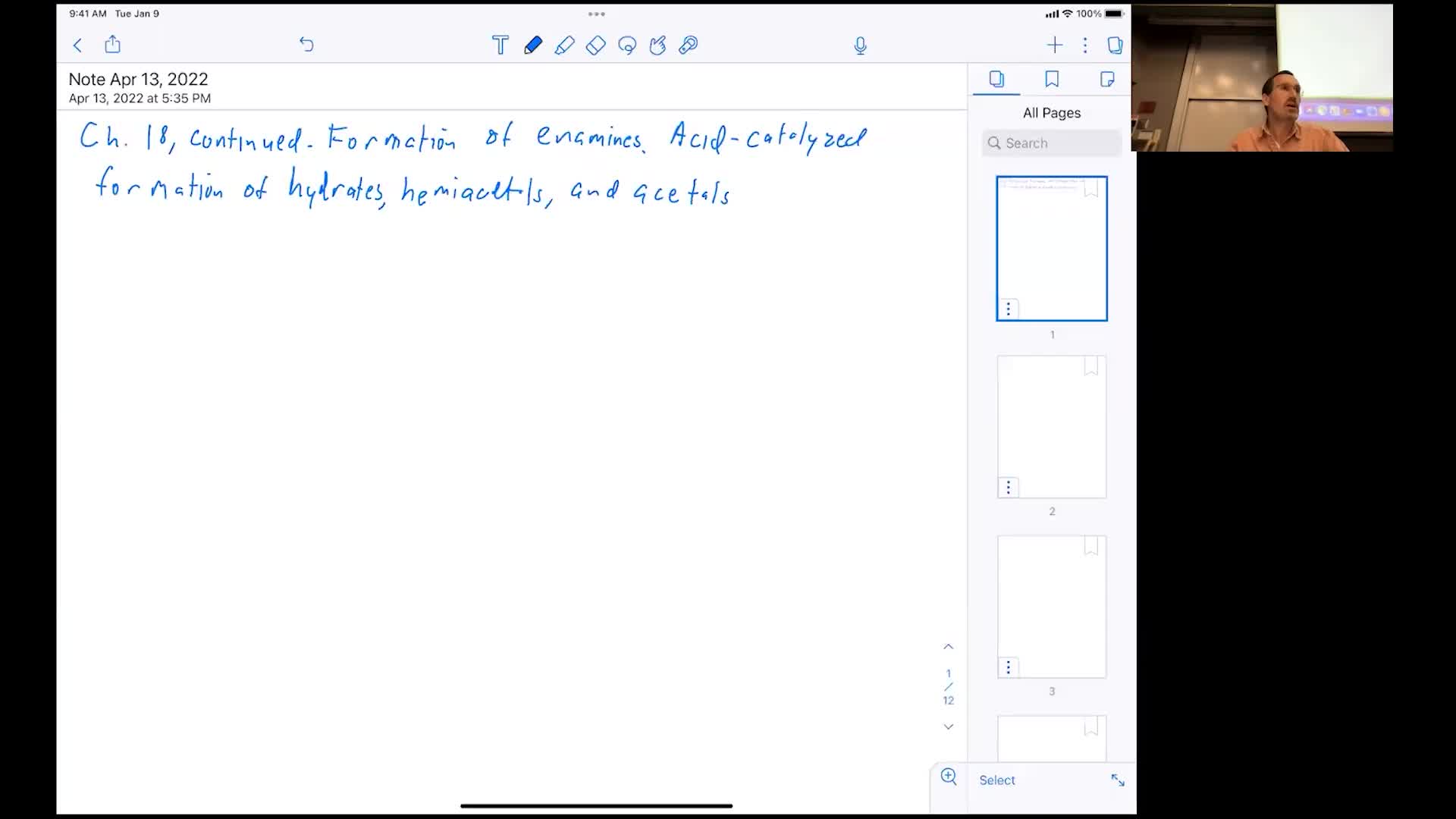This screenshot has width=1456, height=819.
Task: Tap the Undo arrow
Action: pyautogui.click(x=307, y=45)
